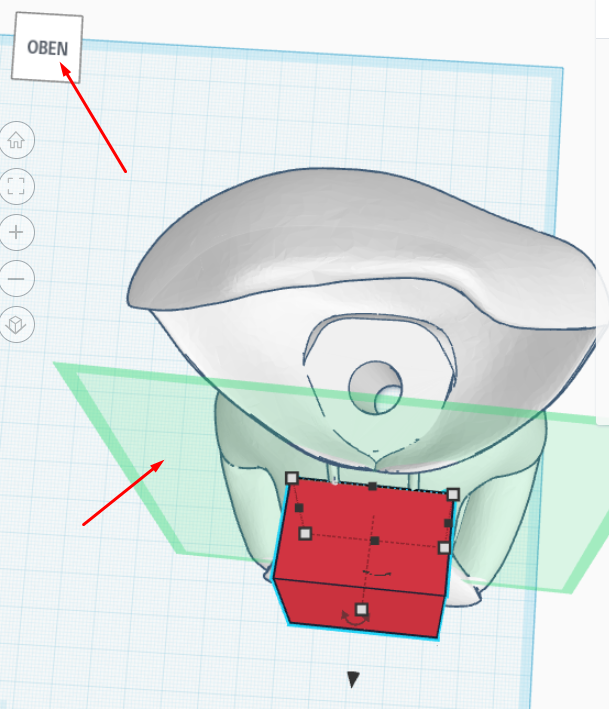609x709 pixels.
Task: Zoom out with the minus icon
Action: coord(16,279)
